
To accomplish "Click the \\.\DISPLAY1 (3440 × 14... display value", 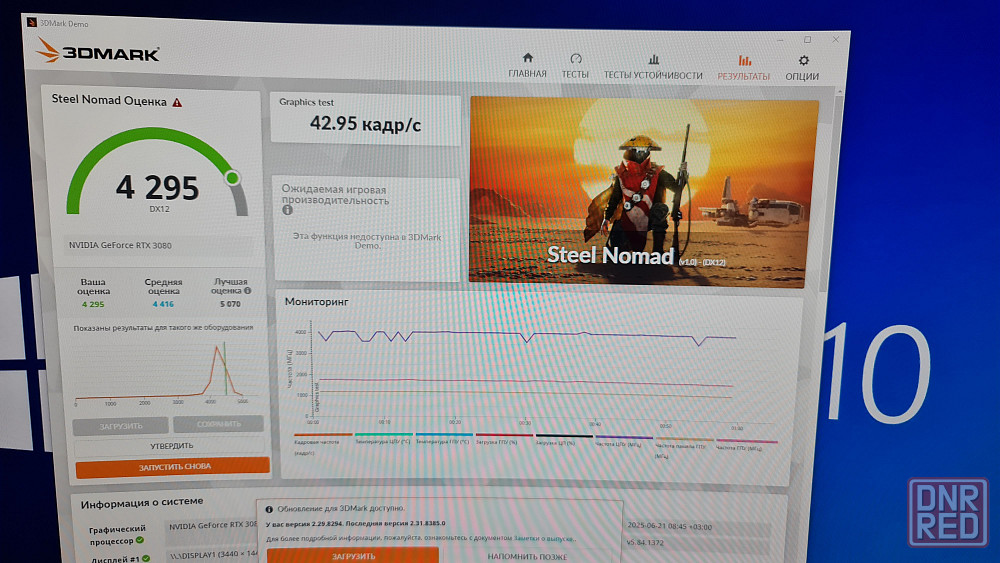I will coord(214,555).
